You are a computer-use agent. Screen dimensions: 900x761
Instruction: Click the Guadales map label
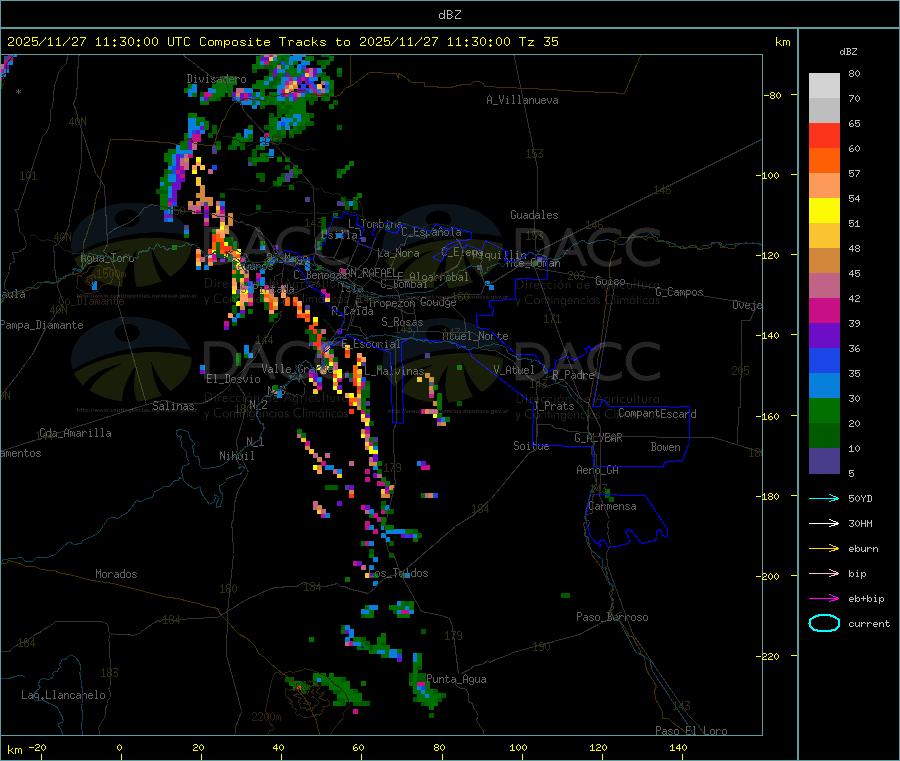[x=534, y=215]
